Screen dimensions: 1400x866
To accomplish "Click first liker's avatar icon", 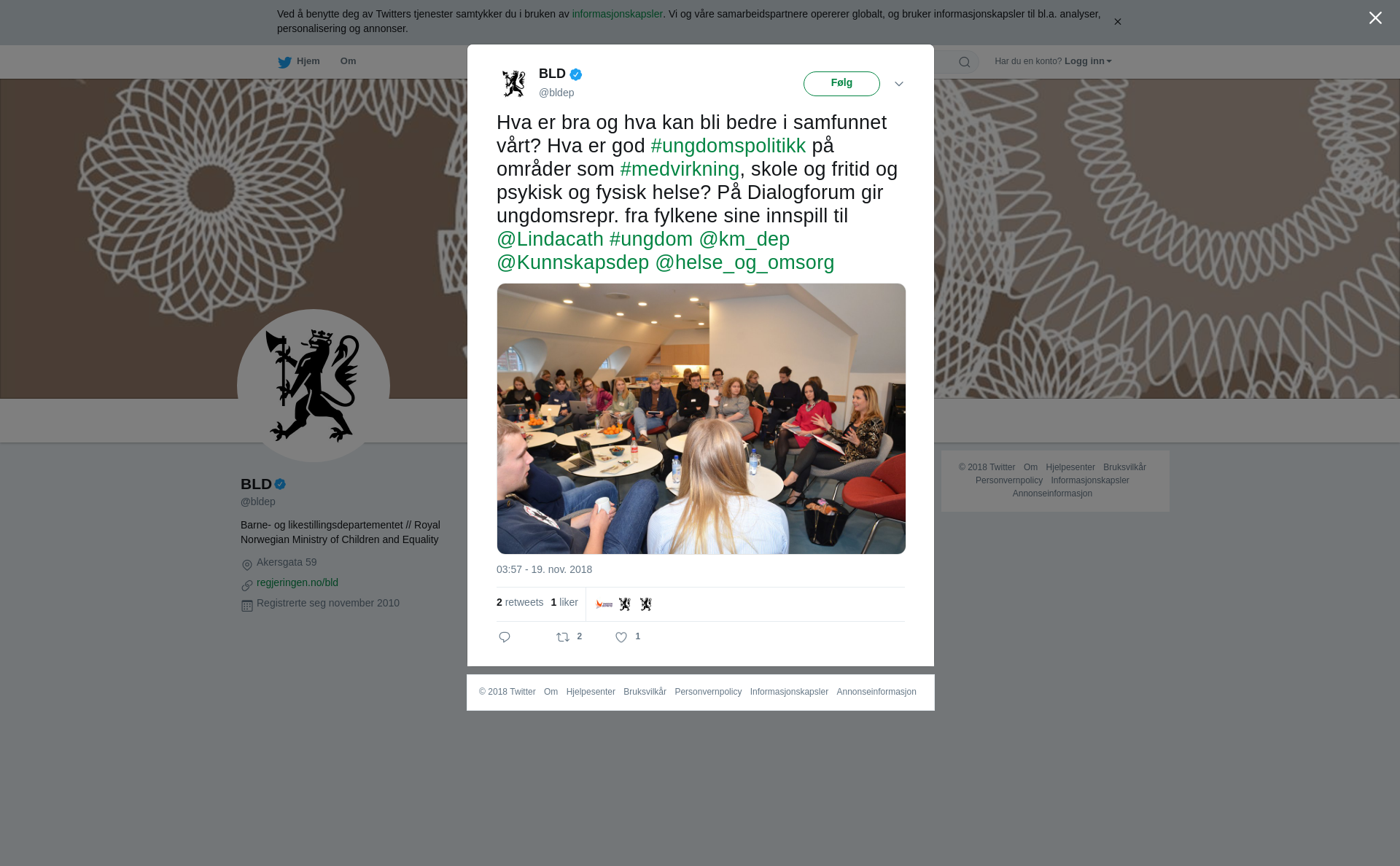I will pyautogui.click(x=604, y=604).
